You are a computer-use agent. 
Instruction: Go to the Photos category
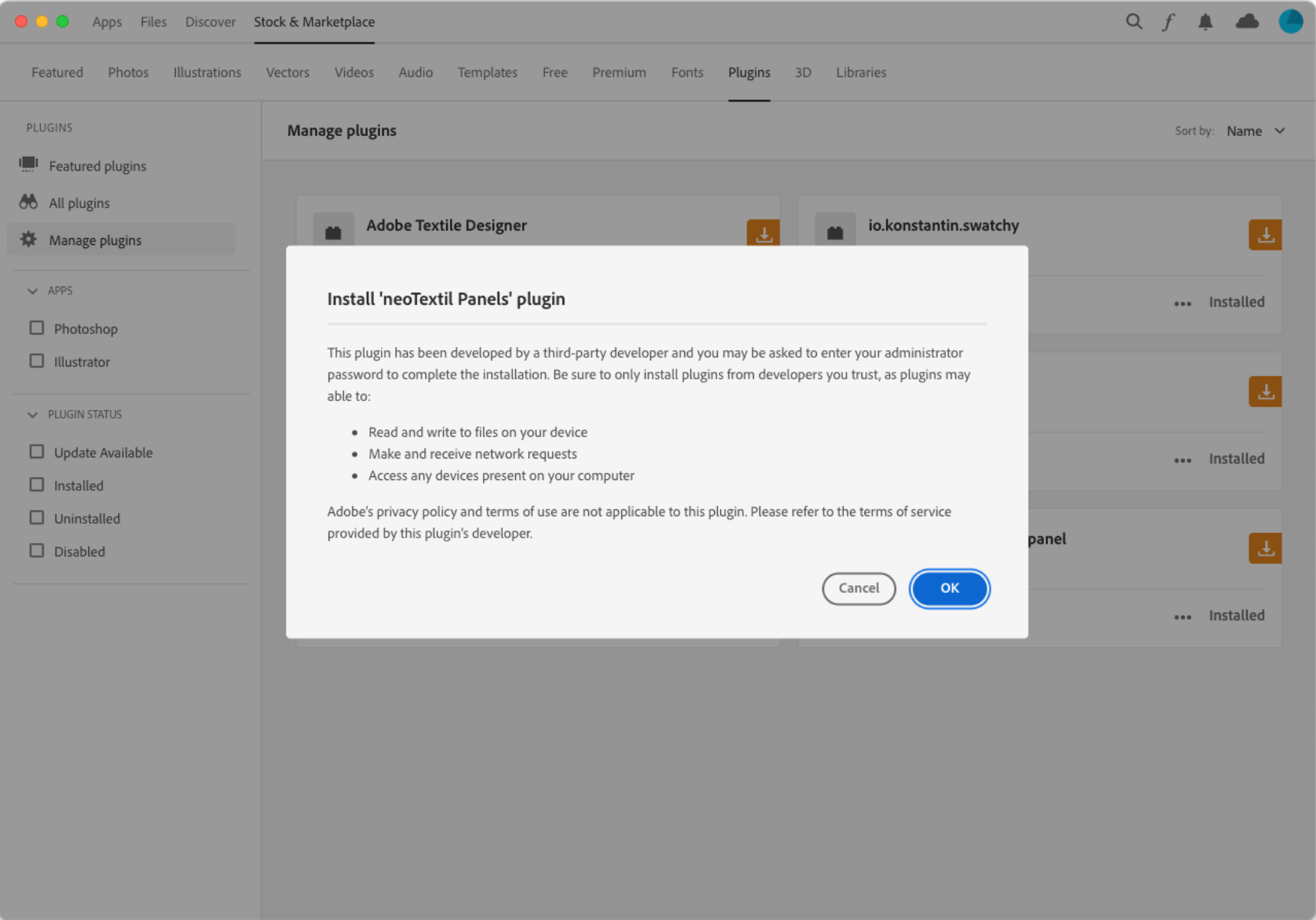[x=128, y=72]
